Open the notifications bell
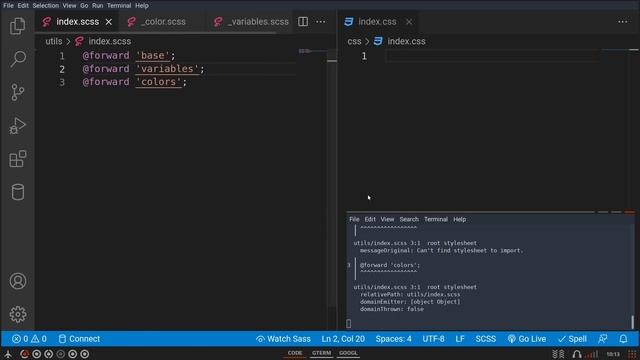 [x=623, y=339]
